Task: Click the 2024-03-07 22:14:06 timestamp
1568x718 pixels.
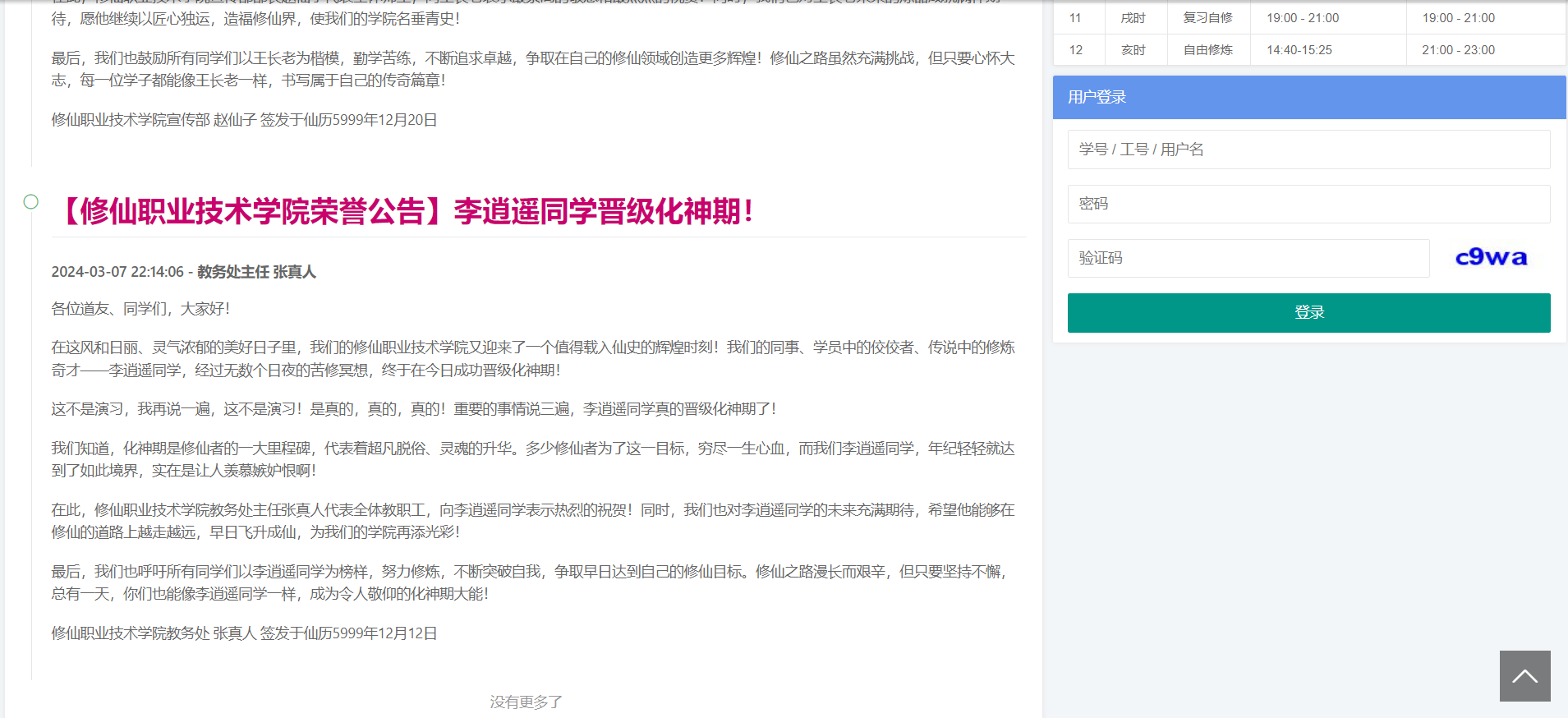Action: [x=117, y=272]
